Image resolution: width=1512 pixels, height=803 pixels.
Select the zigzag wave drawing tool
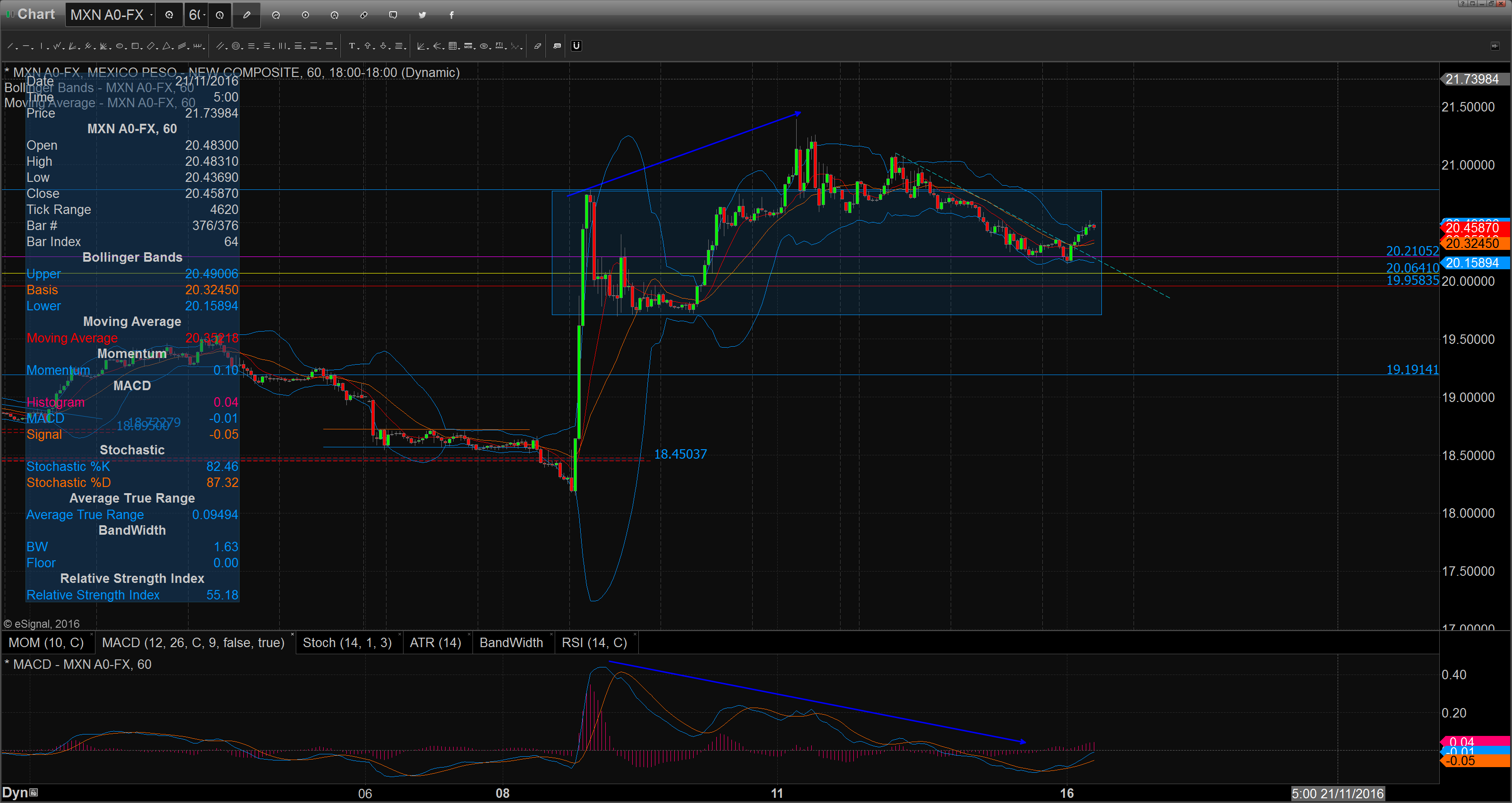(57, 46)
